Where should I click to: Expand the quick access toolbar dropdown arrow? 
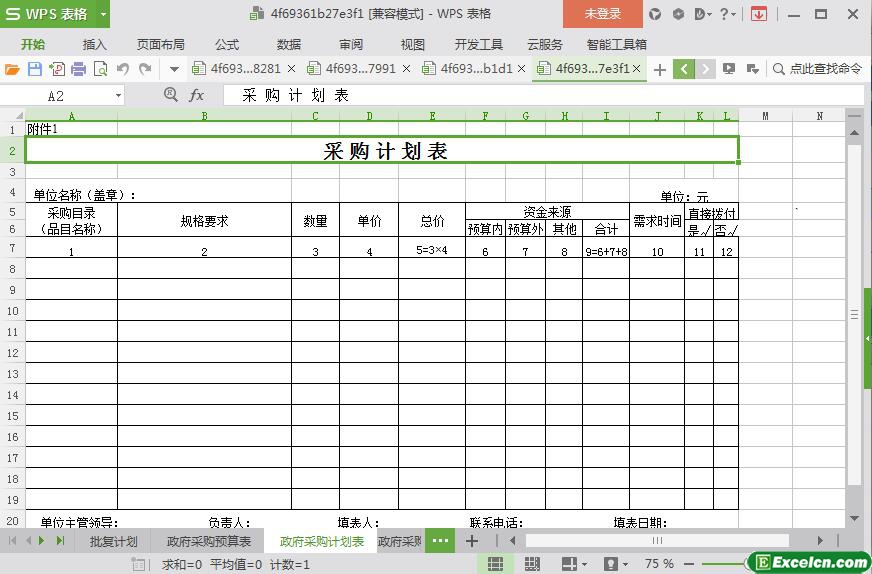pos(174,70)
